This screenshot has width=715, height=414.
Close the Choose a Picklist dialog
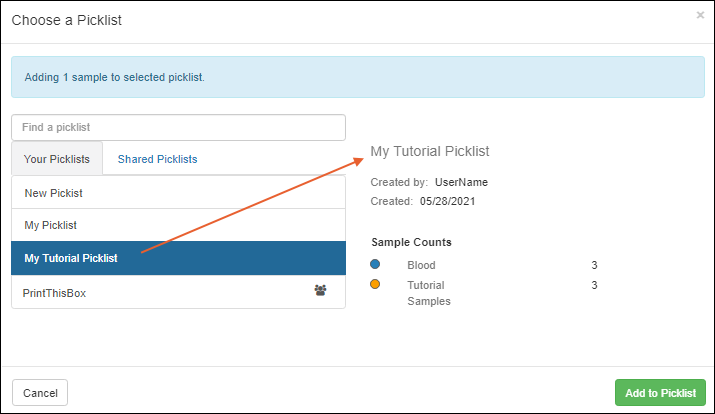[x=700, y=16]
